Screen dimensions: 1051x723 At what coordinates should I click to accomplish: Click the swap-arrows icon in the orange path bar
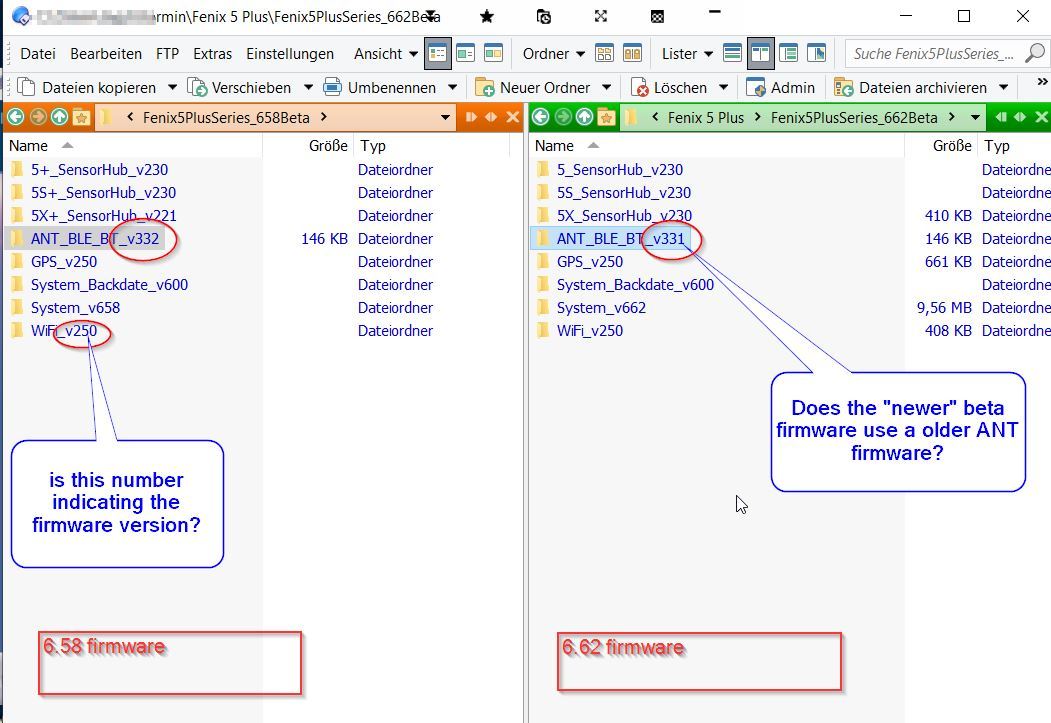point(491,117)
